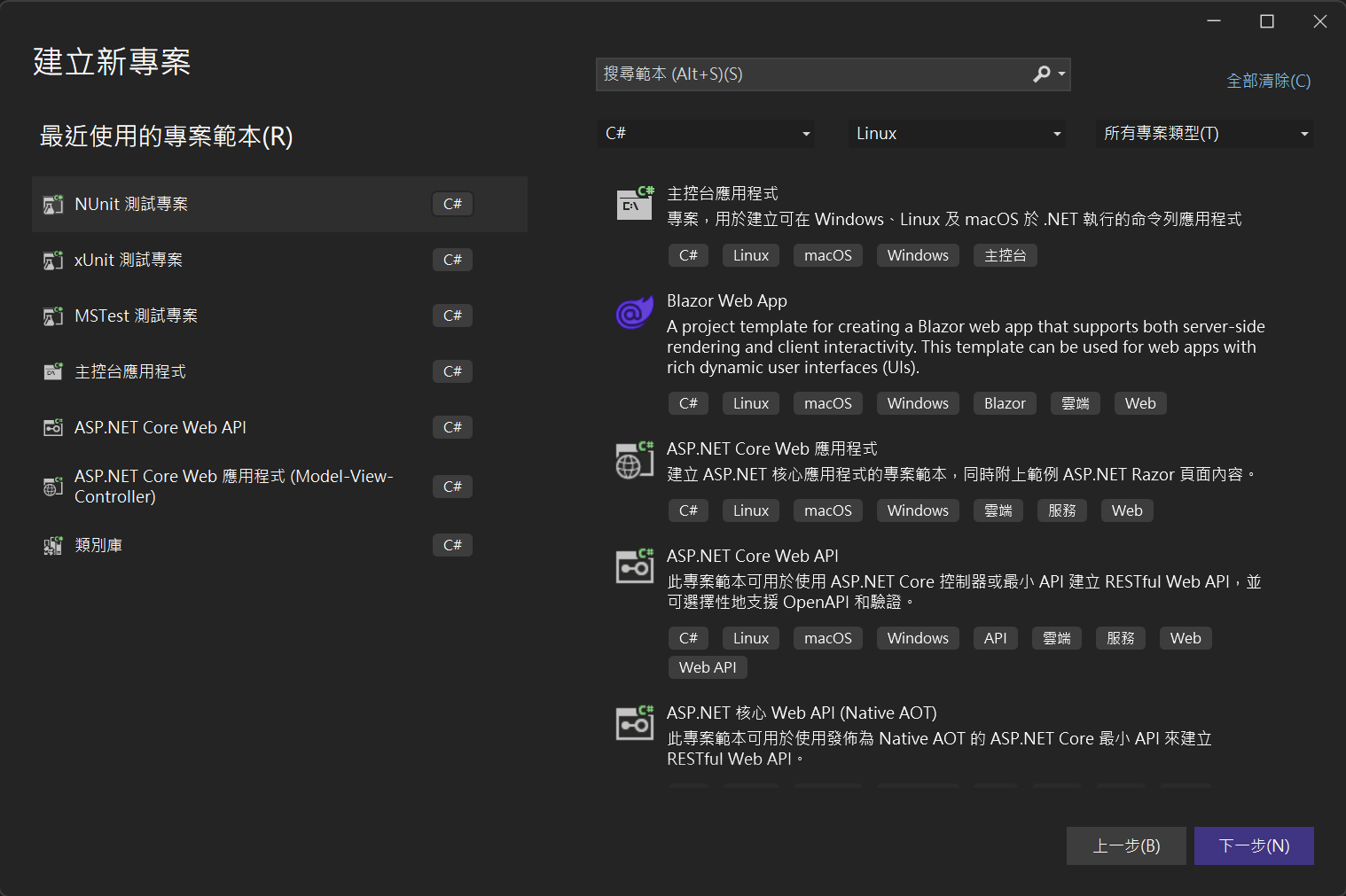Click the 上一步 back button
Image resolution: width=1346 pixels, height=896 pixels.
[1126, 845]
